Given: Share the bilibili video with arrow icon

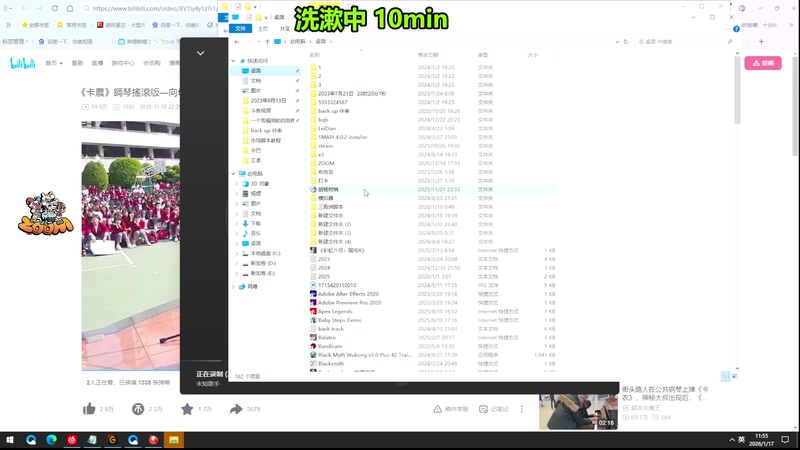Looking at the screenshot, I should [236, 409].
